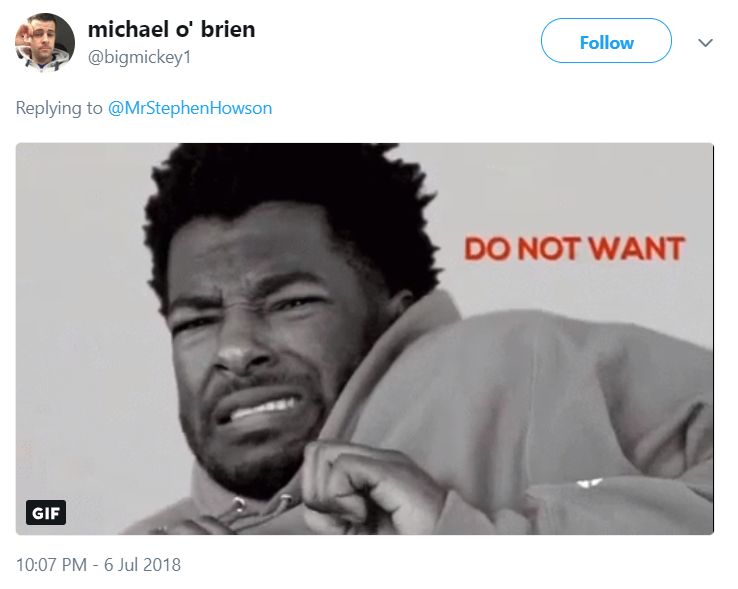The height and width of the screenshot is (589, 738).
Task: Expand the tweet options chevron
Action: (x=705, y=43)
